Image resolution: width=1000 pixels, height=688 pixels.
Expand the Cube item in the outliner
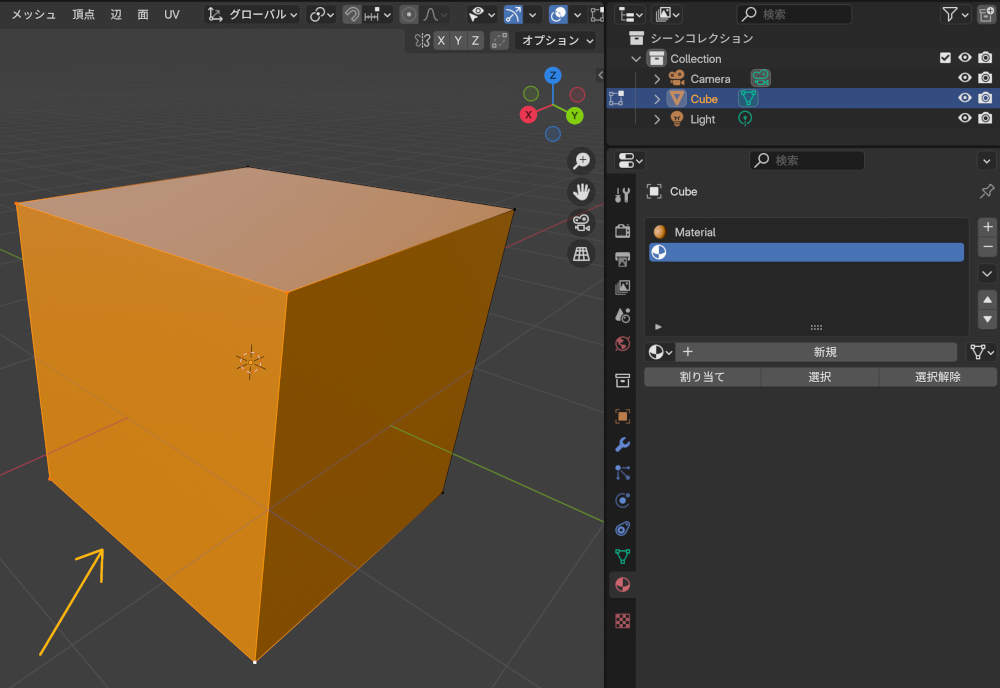pos(656,98)
